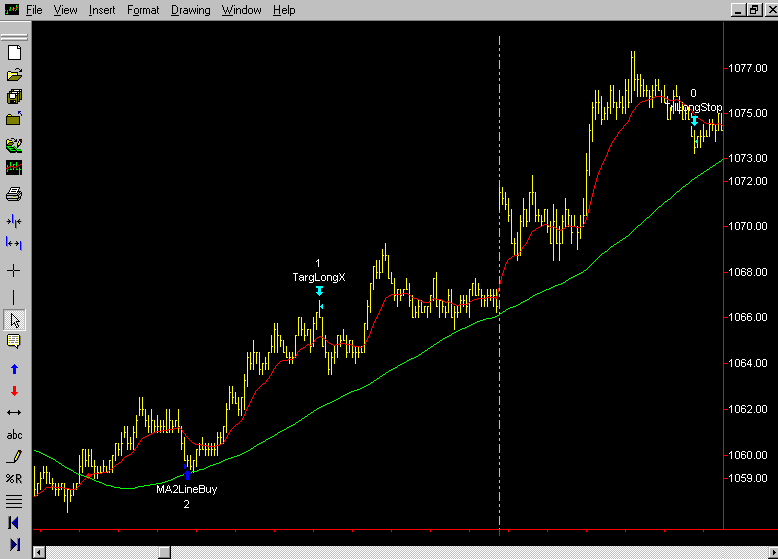The width and height of the screenshot is (778, 559).
Task: Restore down the chart window
Action: pos(755,10)
